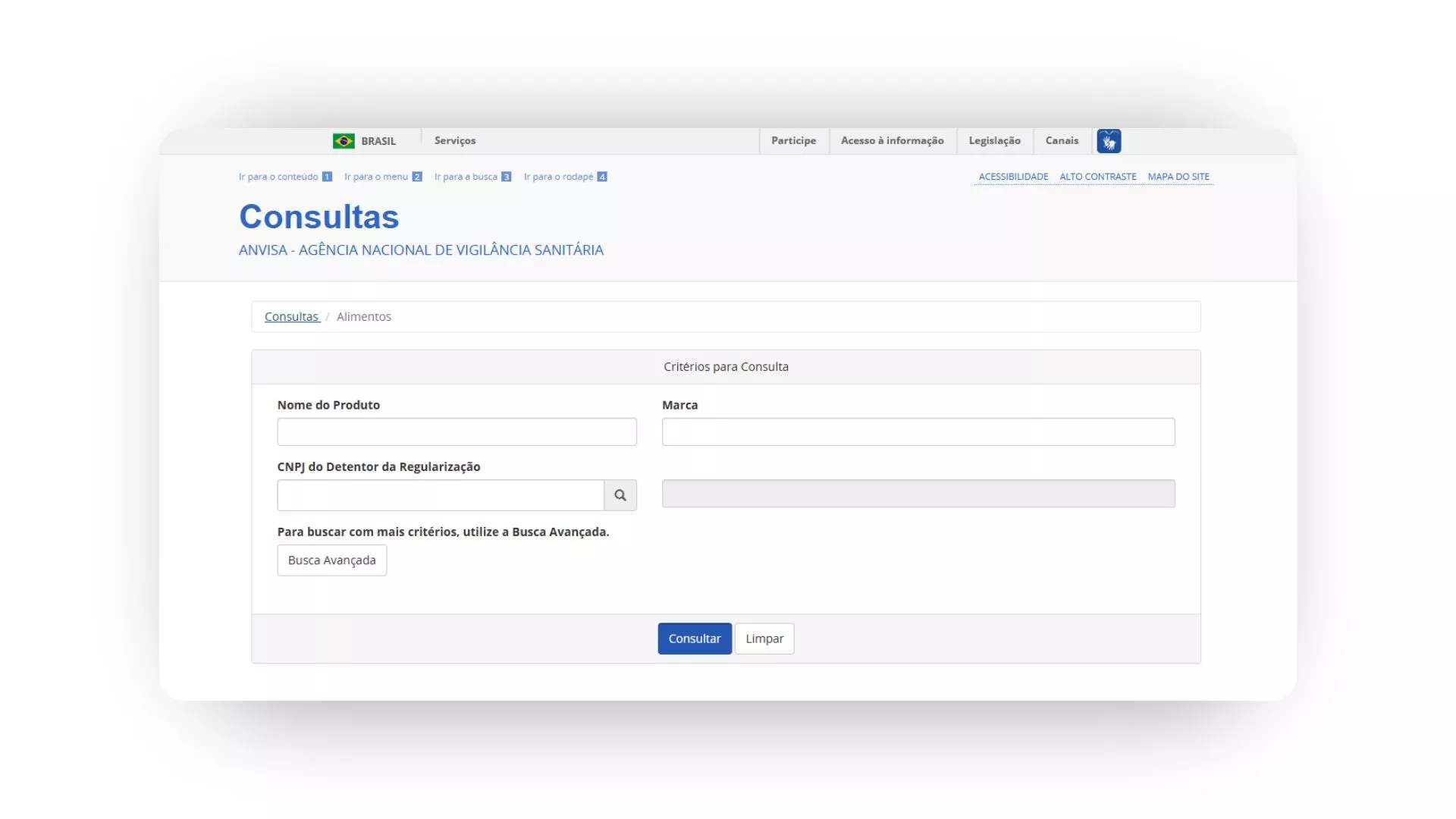Open the BRASIL portal link

(x=378, y=141)
